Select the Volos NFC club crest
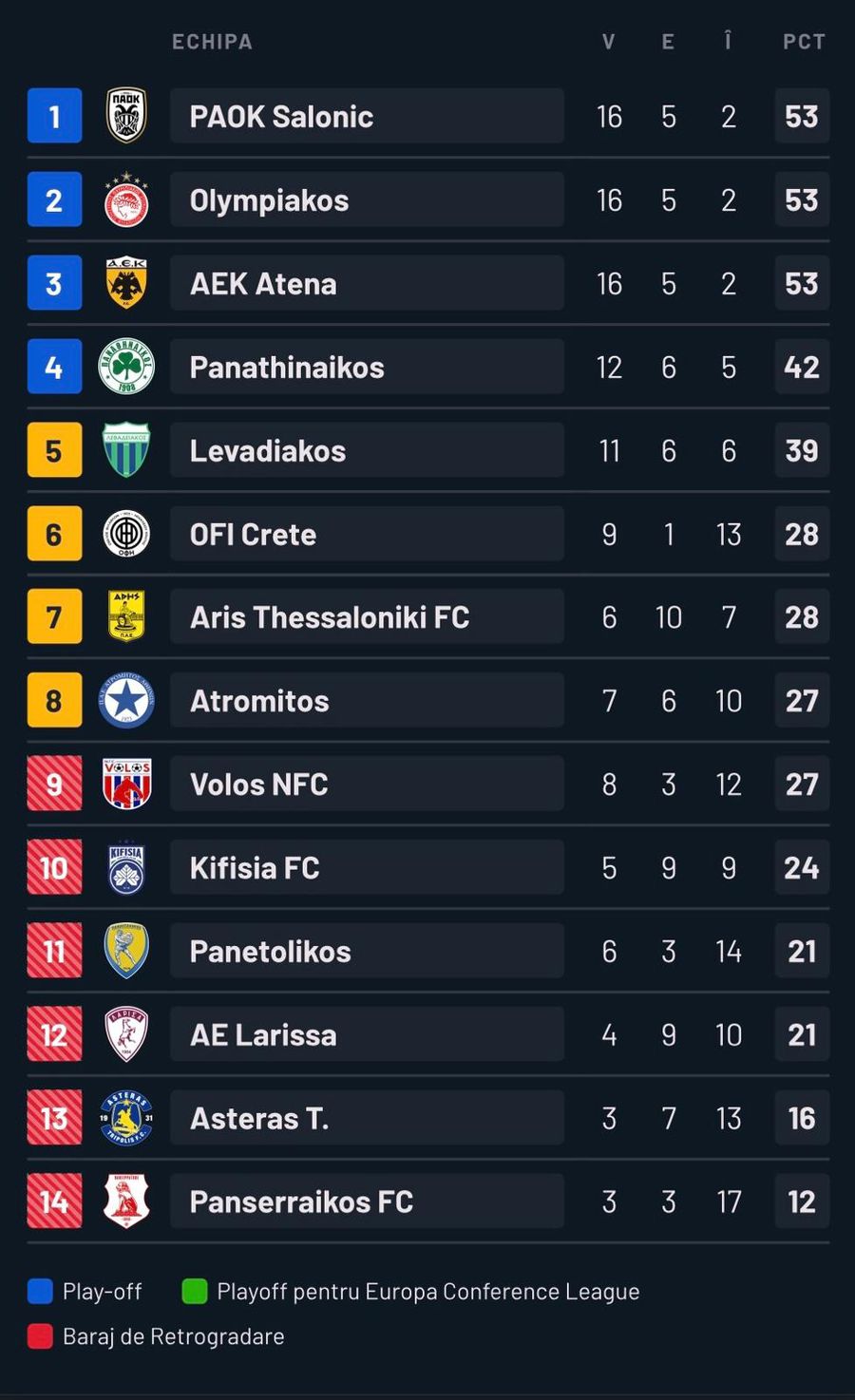The image size is (855, 1400). tap(126, 784)
